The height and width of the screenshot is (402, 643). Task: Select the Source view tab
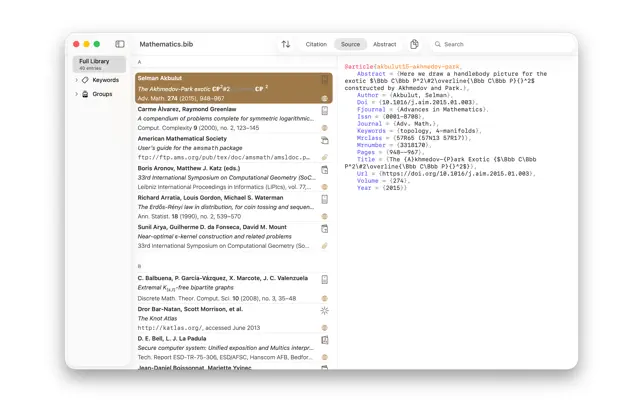(350, 44)
